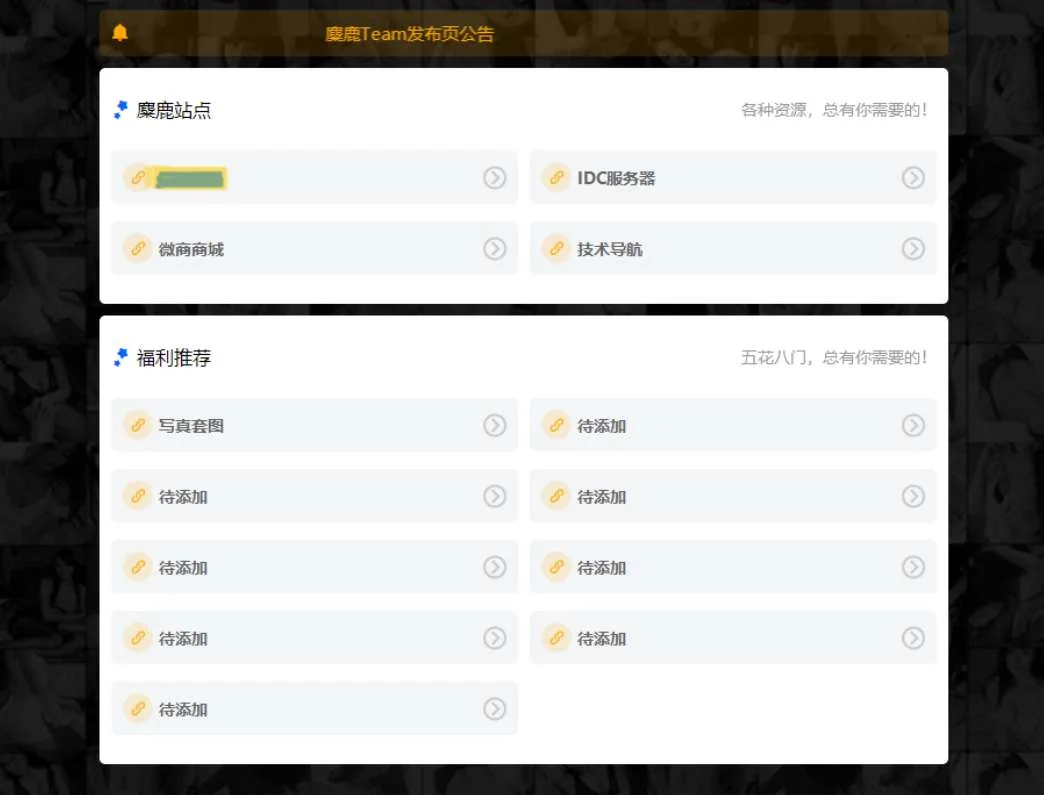Select the 待添加 entry right of 写真套图

(x=602, y=426)
